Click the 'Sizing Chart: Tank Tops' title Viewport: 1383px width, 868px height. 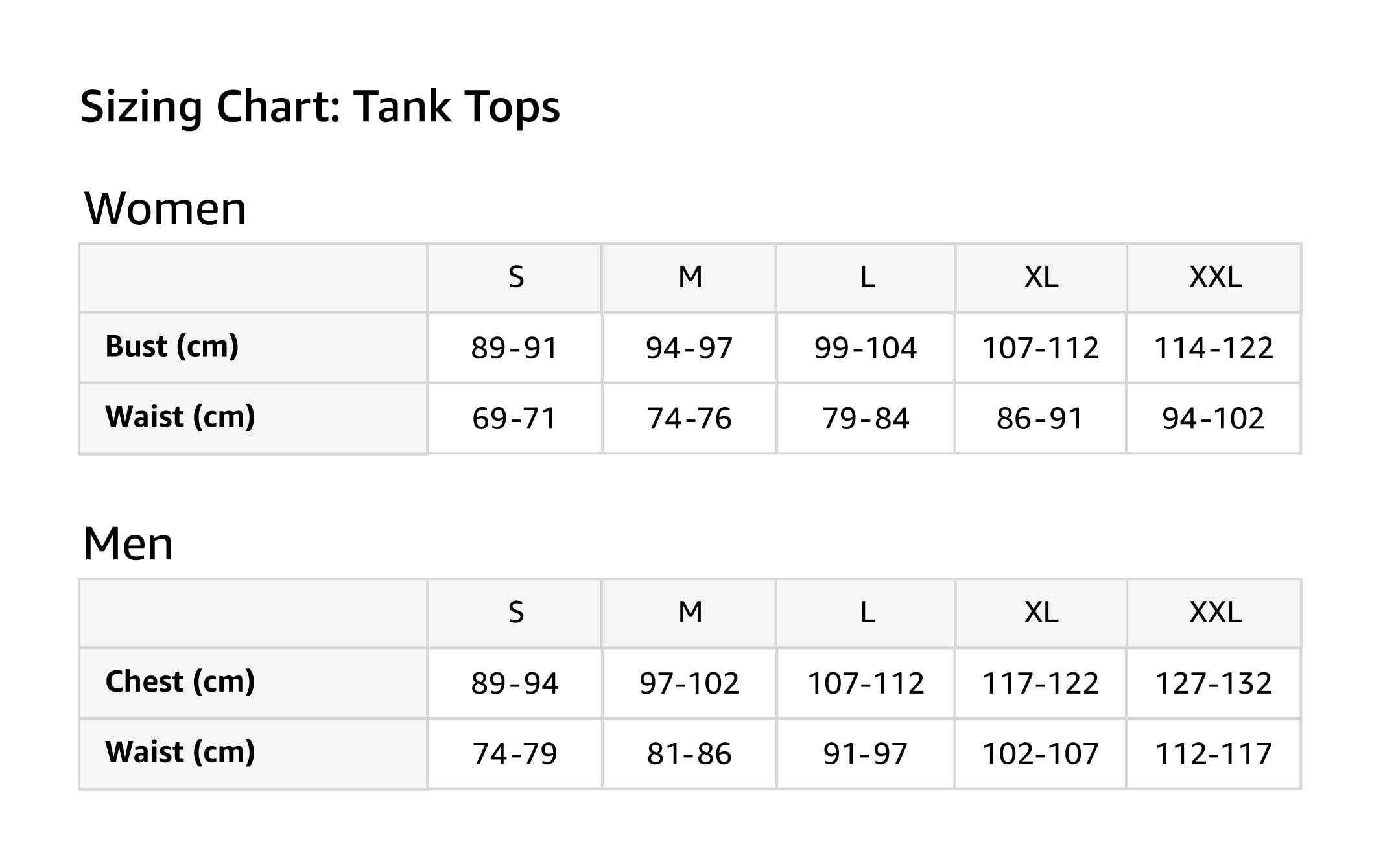[320, 106]
